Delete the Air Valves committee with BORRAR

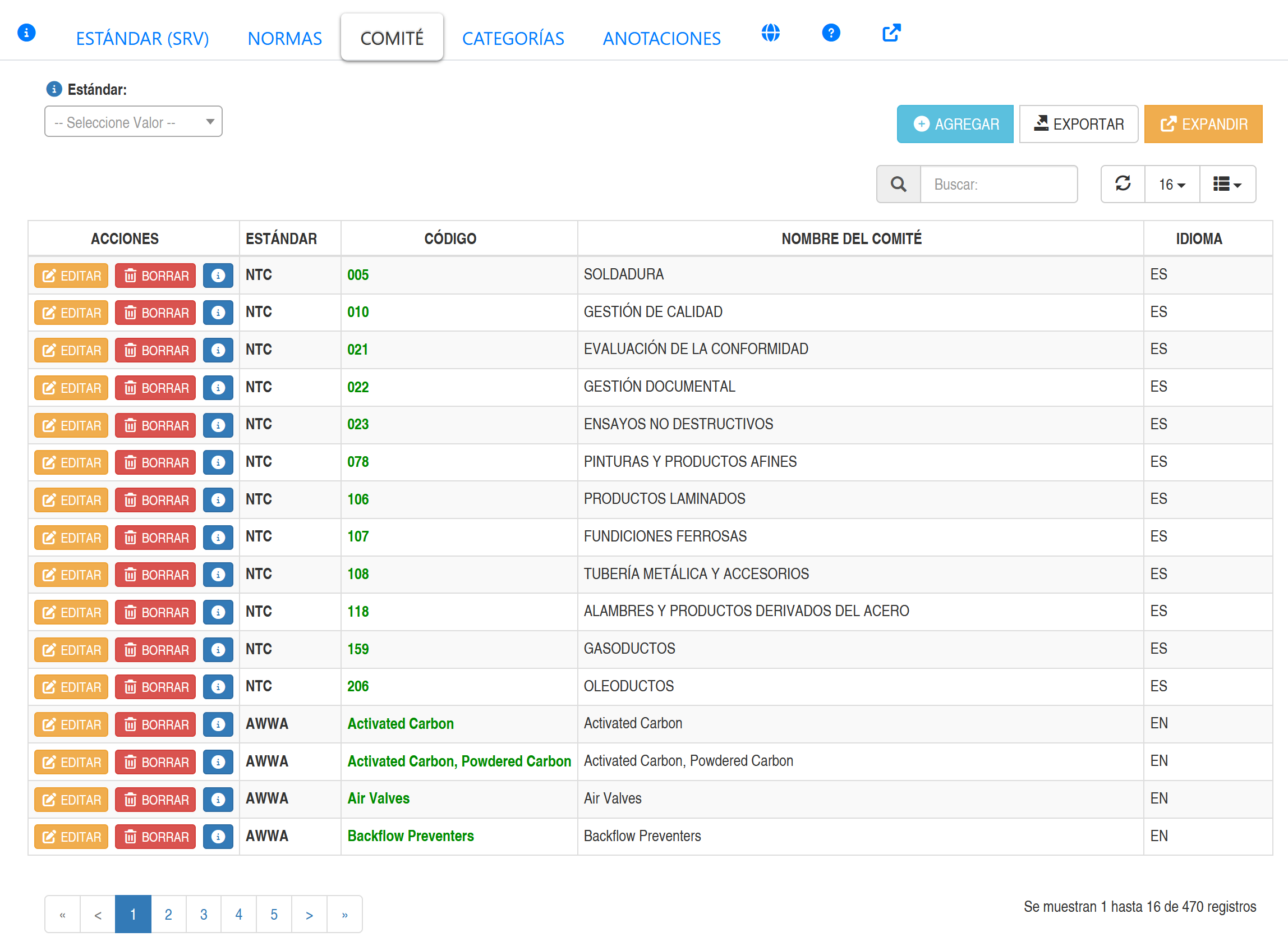click(x=155, y=800)
